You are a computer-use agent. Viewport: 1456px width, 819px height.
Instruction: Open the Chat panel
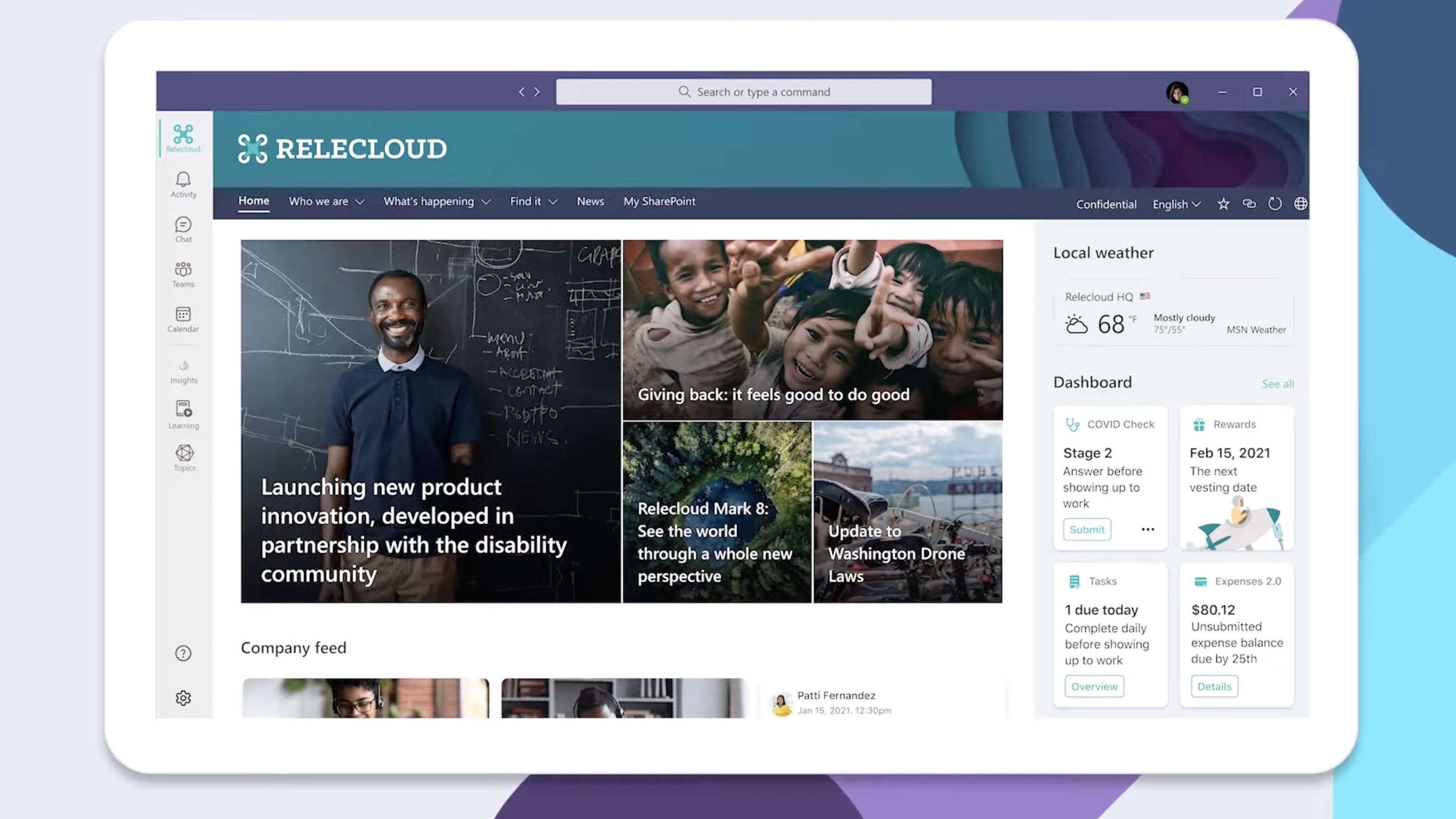pyautogui.click(x=183, y=229)
